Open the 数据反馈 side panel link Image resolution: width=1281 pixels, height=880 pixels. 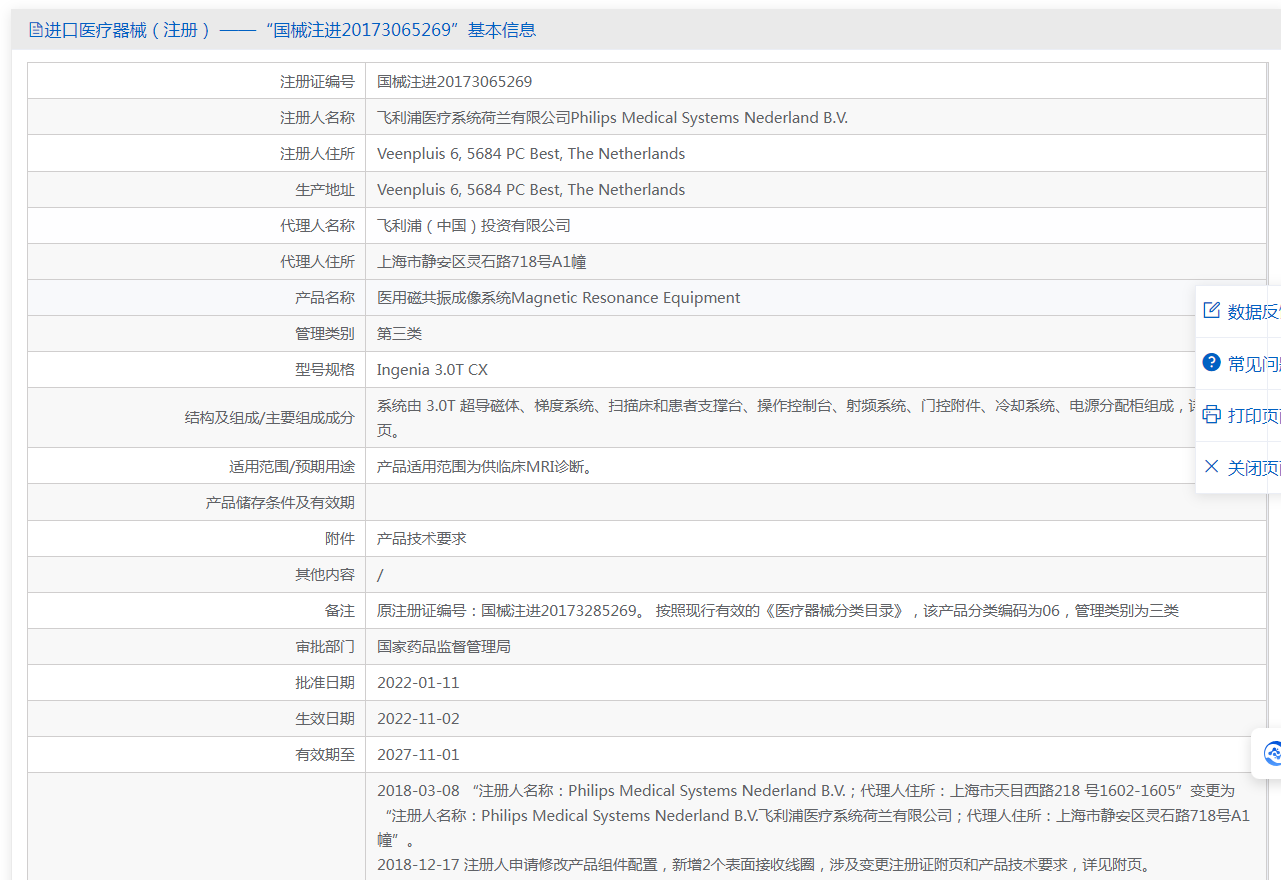pyautogui.click(x=1254, y=311)
